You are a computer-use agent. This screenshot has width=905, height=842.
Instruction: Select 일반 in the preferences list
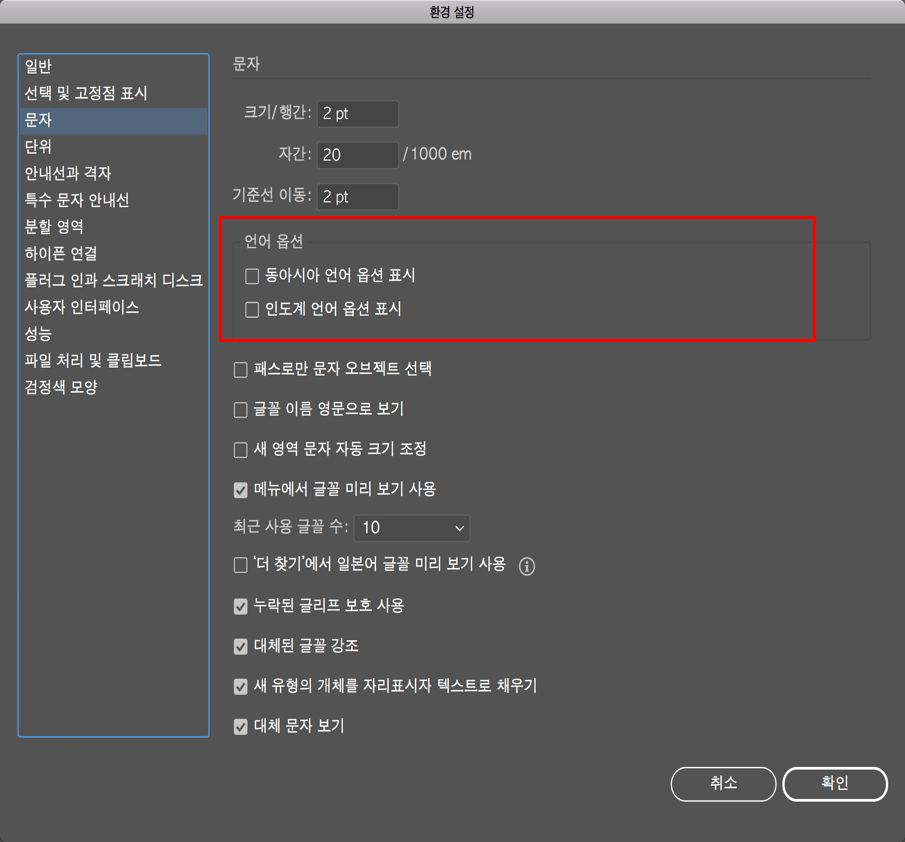click(113, 66)
